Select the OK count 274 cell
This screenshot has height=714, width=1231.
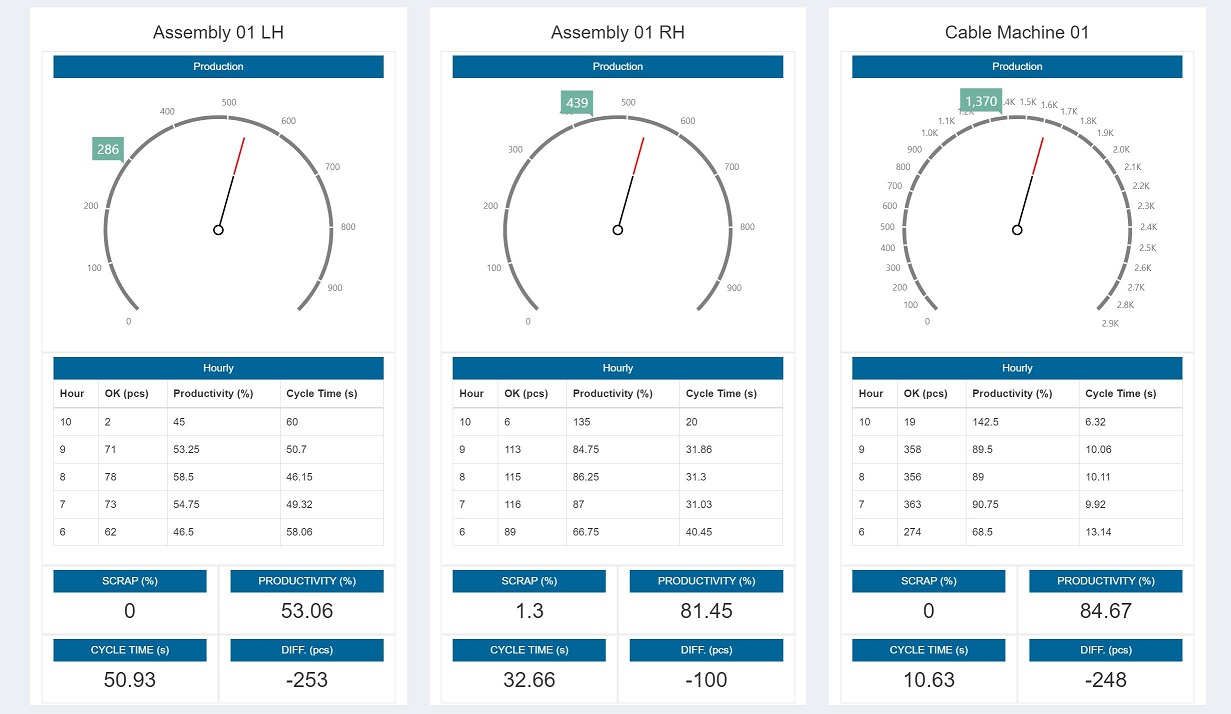[x=931, y=532]
